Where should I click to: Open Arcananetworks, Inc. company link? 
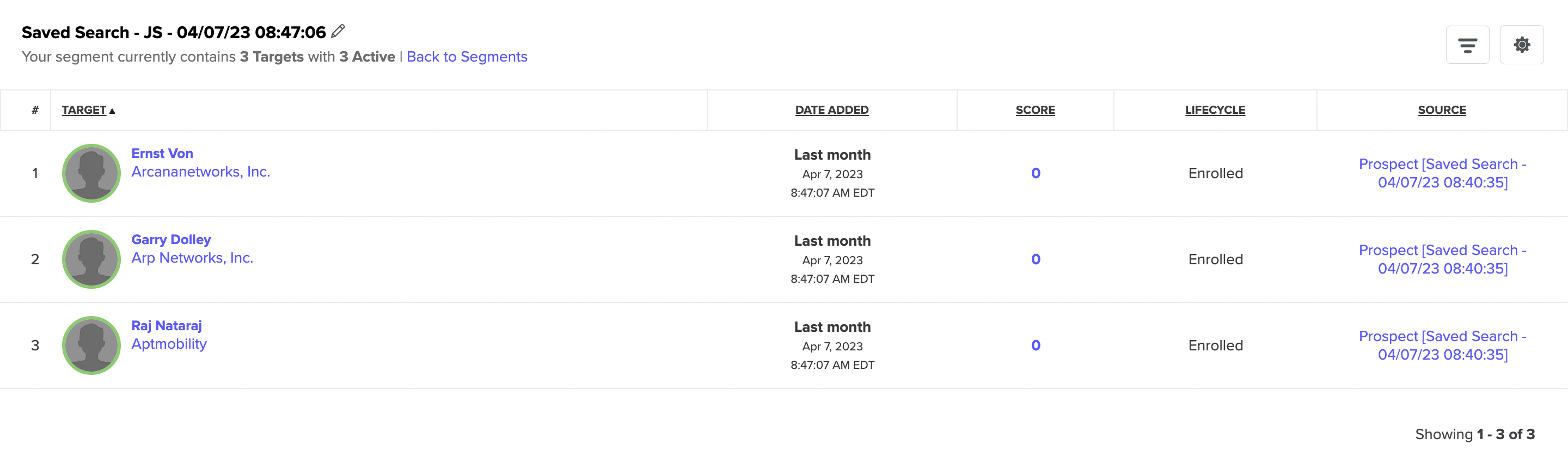(201, 172)
